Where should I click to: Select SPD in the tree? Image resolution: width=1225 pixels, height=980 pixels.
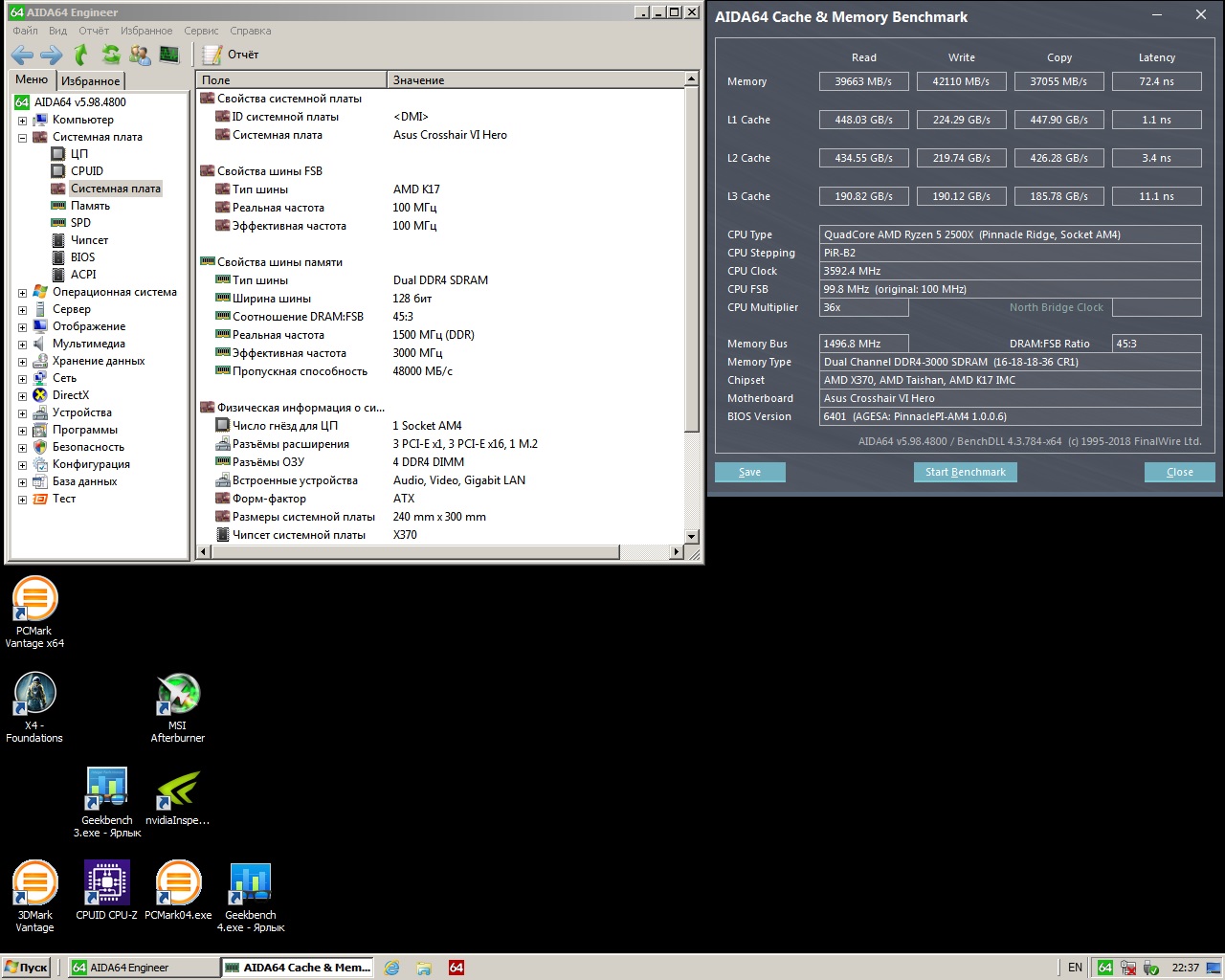pos(80,223)
